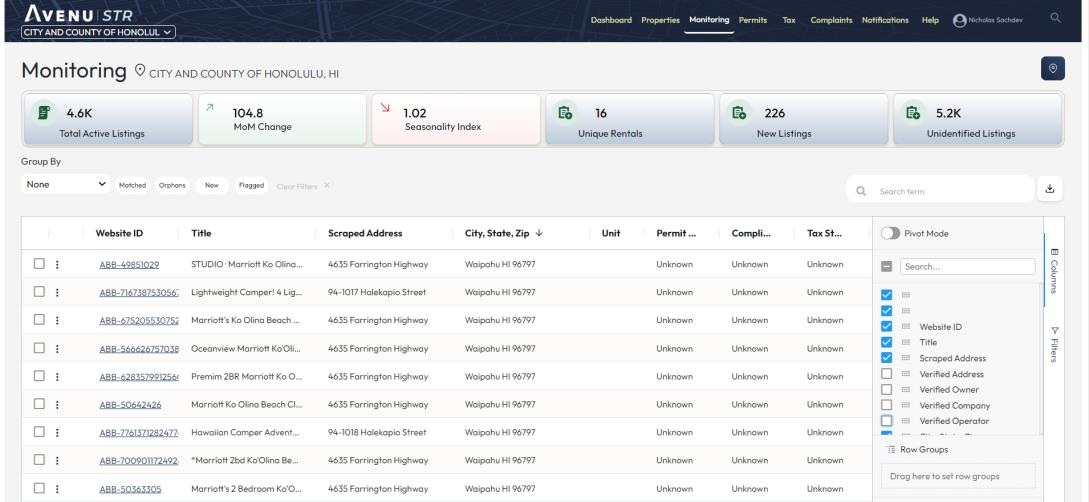Viewport: 1089px width, 502px height.
Task: Open the Tax tab
Action: (x=789, y=20)
